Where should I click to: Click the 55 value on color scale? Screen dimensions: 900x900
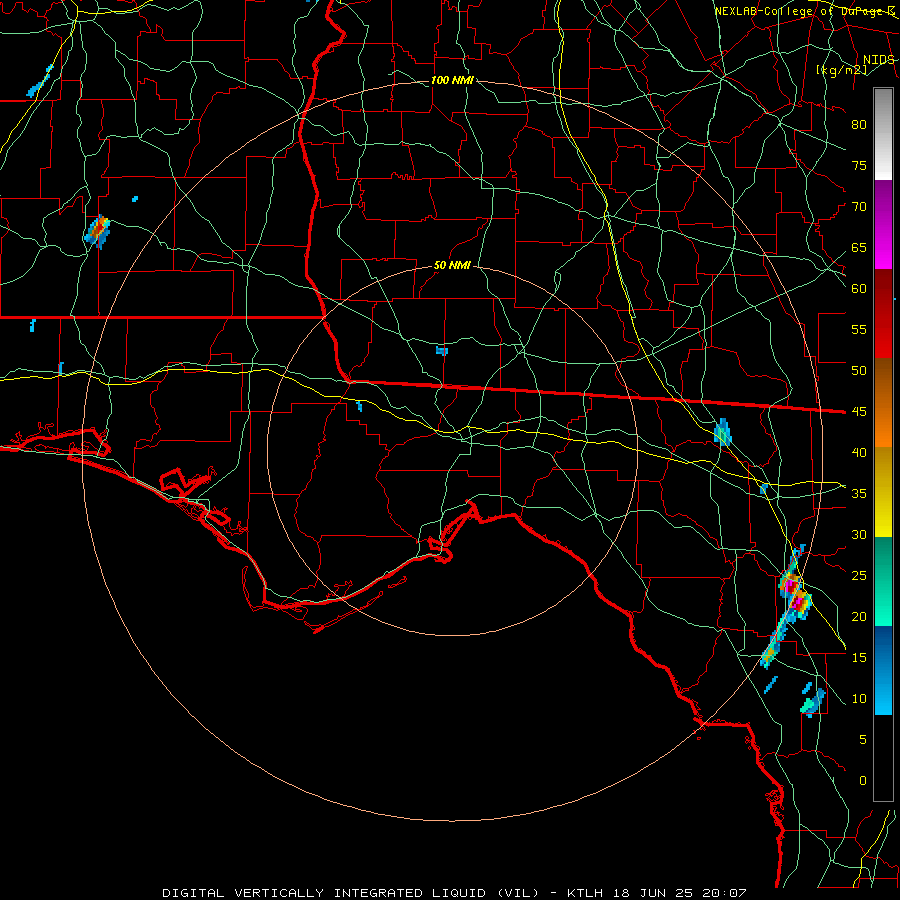tap(859, 329)
